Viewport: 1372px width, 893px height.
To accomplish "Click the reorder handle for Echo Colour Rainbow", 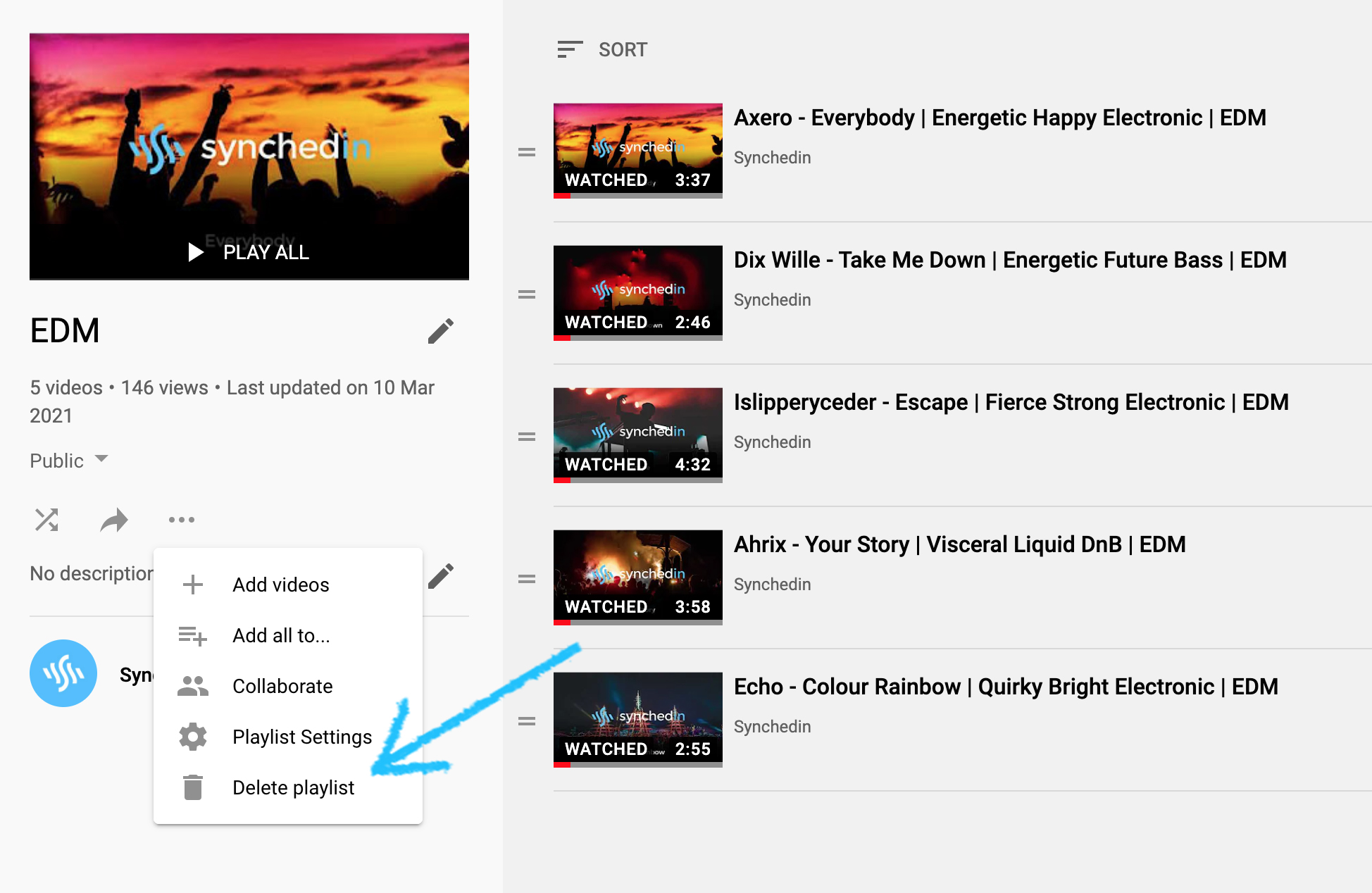I will coord(527,721).
